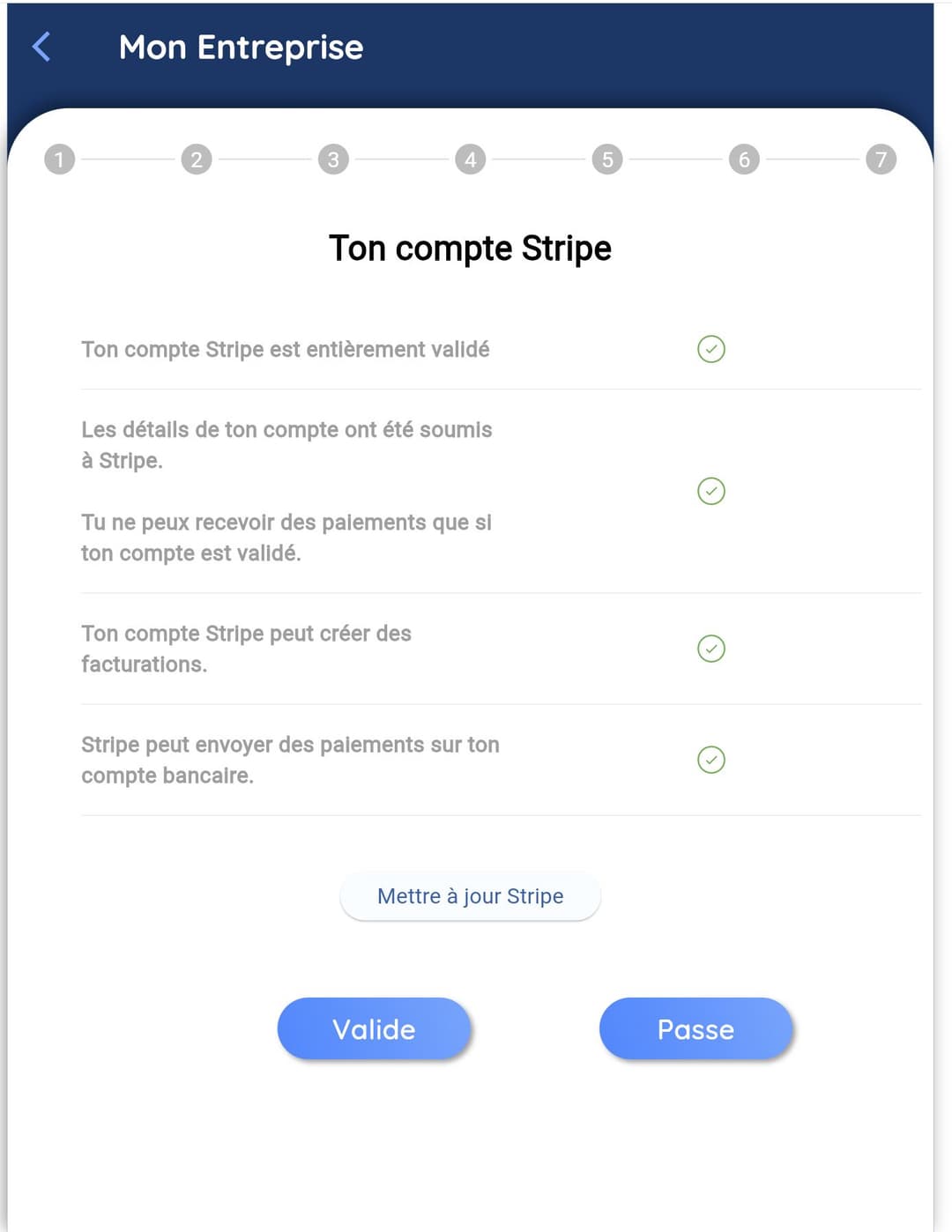This screenshot has width=952, height=1232.
Task: Select row 'Ton compte Stripe est entièrement validé'
Action: (x=501, y=349)
